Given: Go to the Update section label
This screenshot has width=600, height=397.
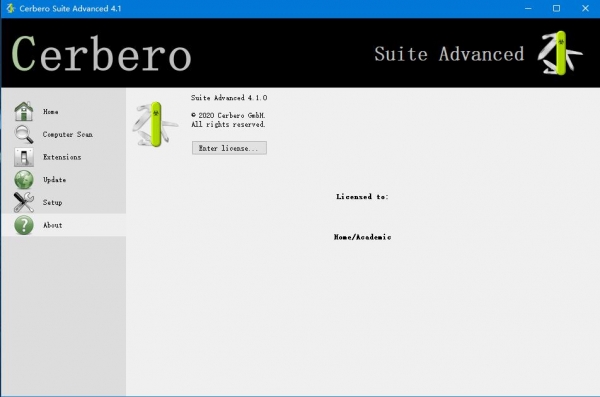Looking at the screenshot, I should coord(54,180).
